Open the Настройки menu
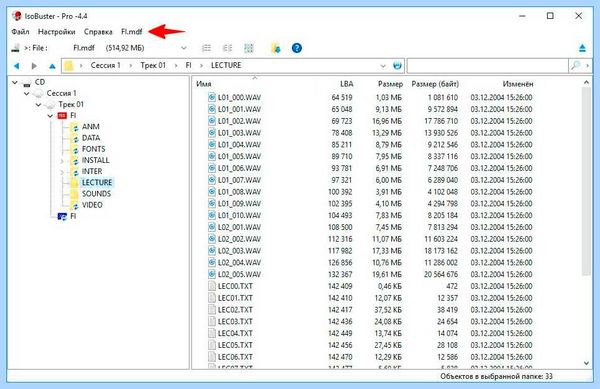 pyautogui.click(x=56, y=32)
